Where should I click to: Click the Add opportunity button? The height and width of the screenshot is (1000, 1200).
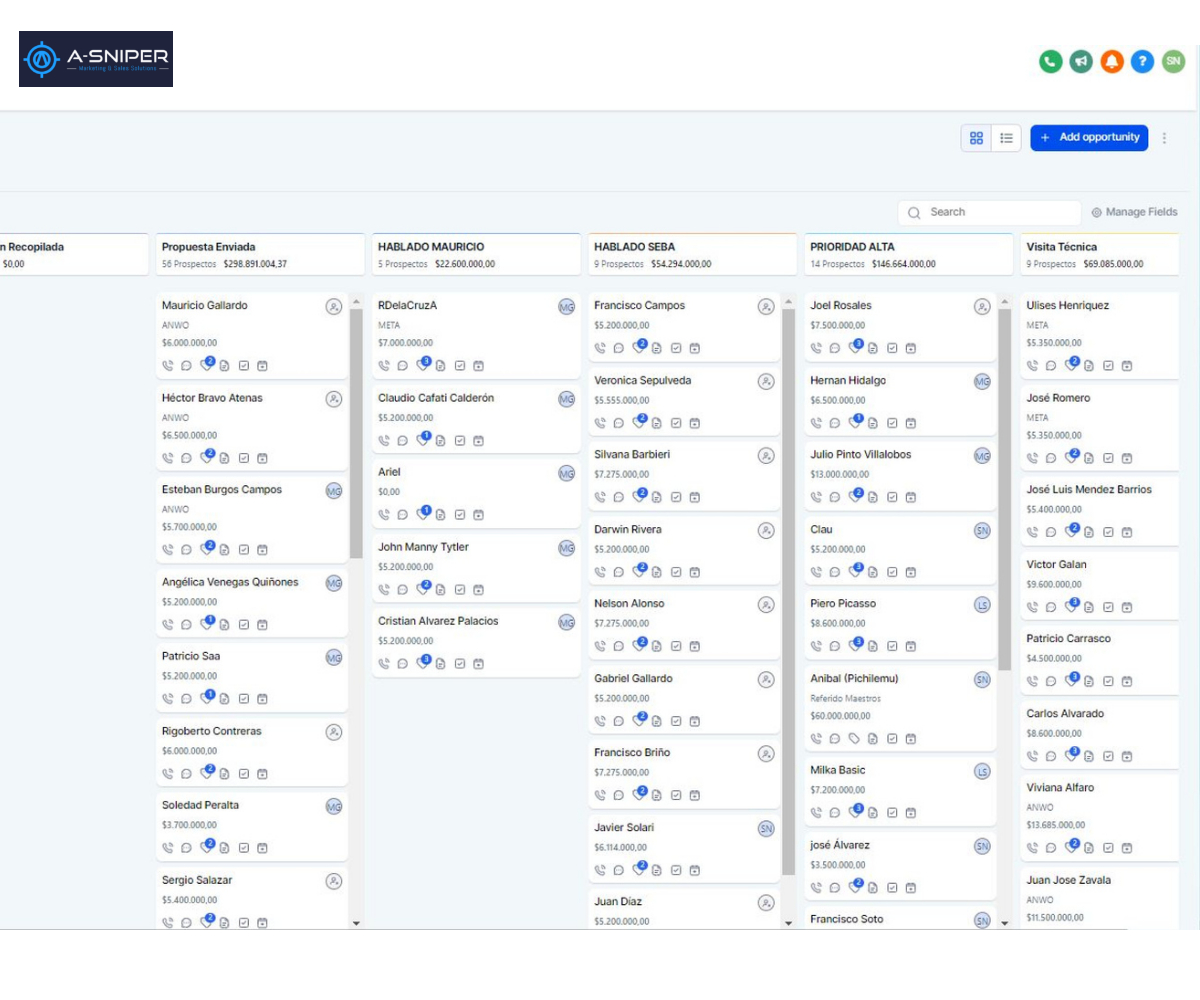tap(1089, 138)
